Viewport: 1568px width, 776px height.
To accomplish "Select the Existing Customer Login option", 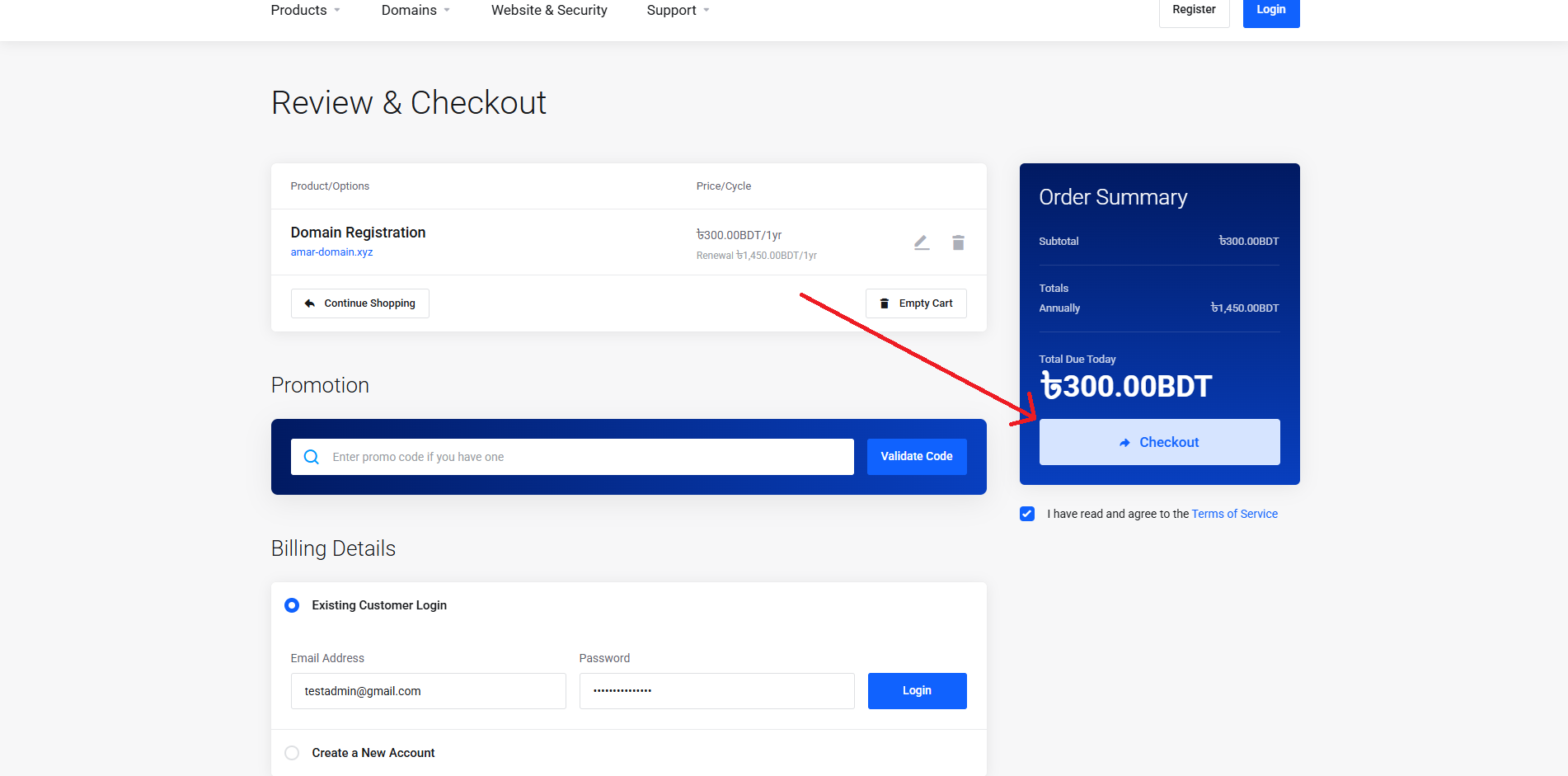I will [292, 605].
